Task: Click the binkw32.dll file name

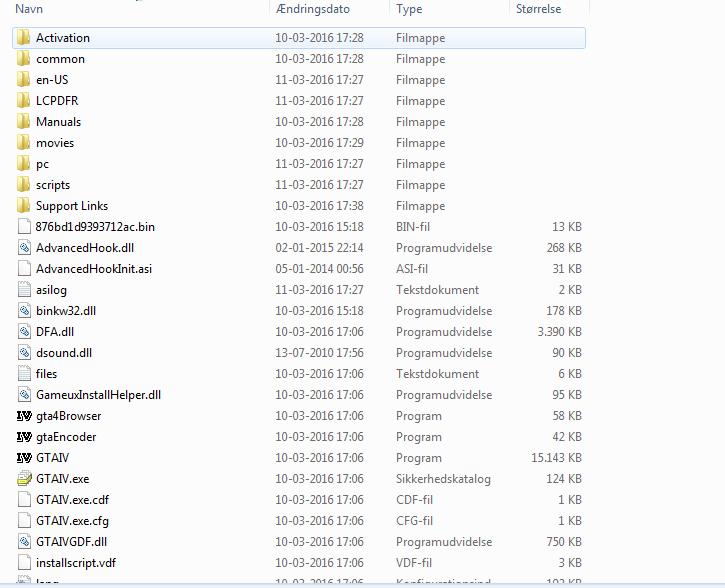Action: (66, 311)
